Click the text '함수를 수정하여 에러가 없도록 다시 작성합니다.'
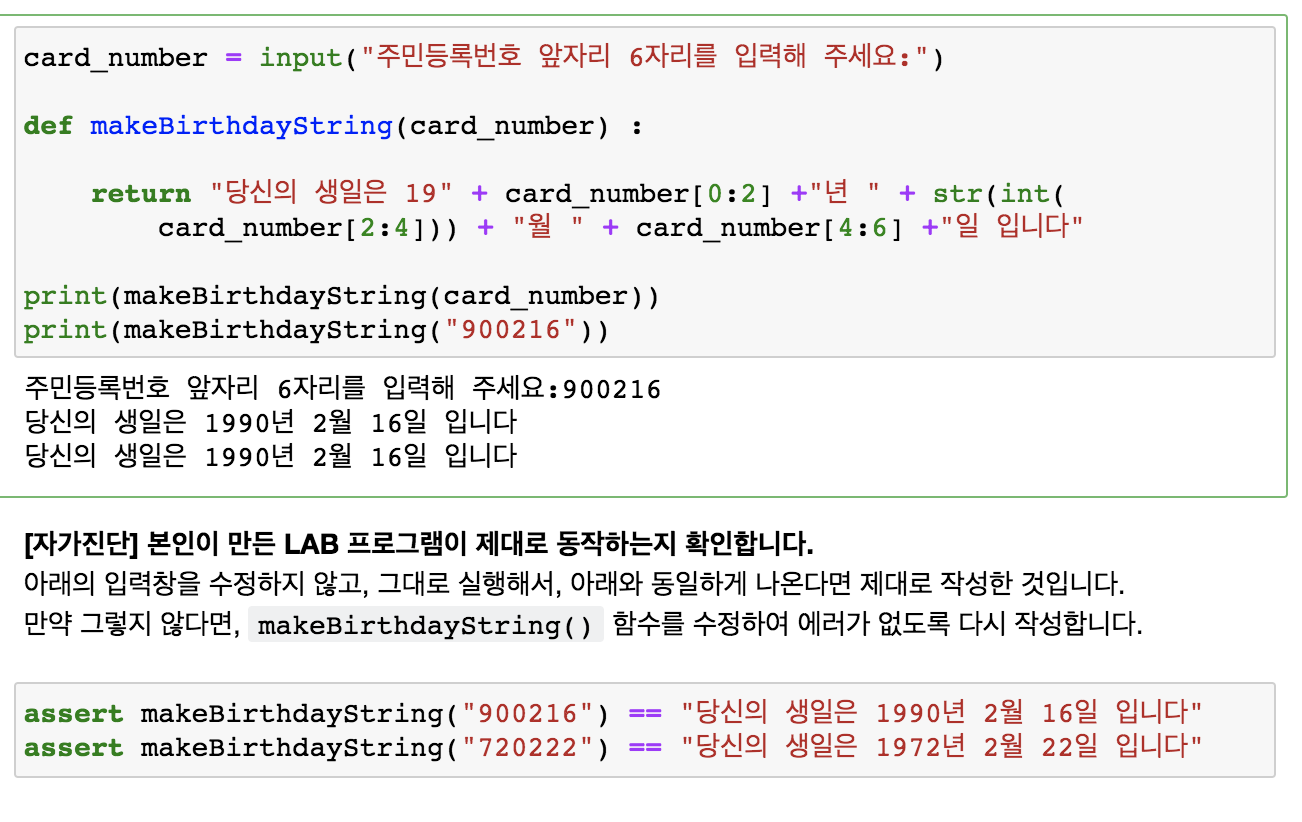 877,625
